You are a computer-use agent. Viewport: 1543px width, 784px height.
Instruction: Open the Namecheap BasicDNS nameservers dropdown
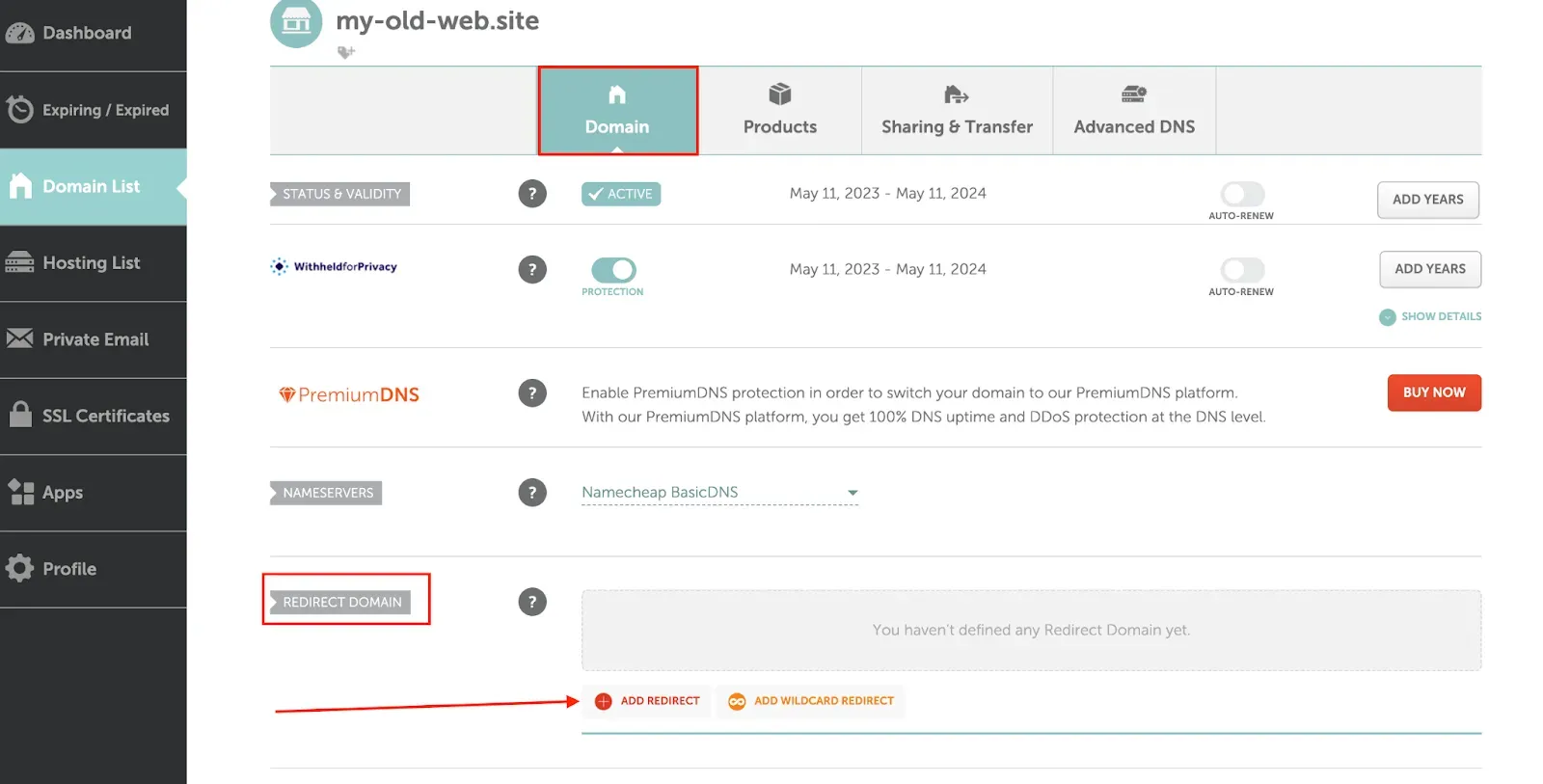(x=719, y=493)
